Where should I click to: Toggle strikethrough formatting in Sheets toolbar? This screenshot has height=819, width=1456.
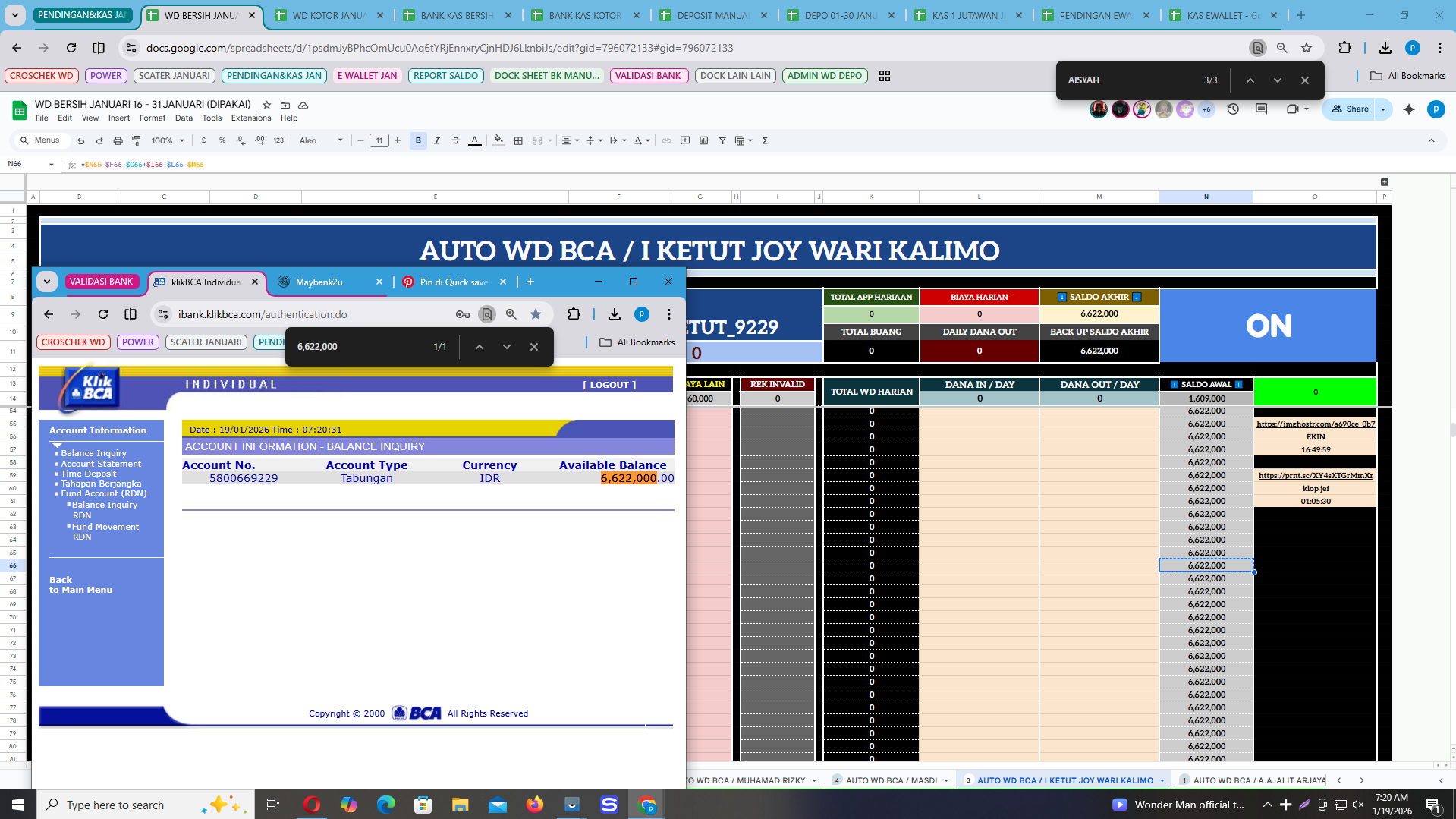(455, 140)
